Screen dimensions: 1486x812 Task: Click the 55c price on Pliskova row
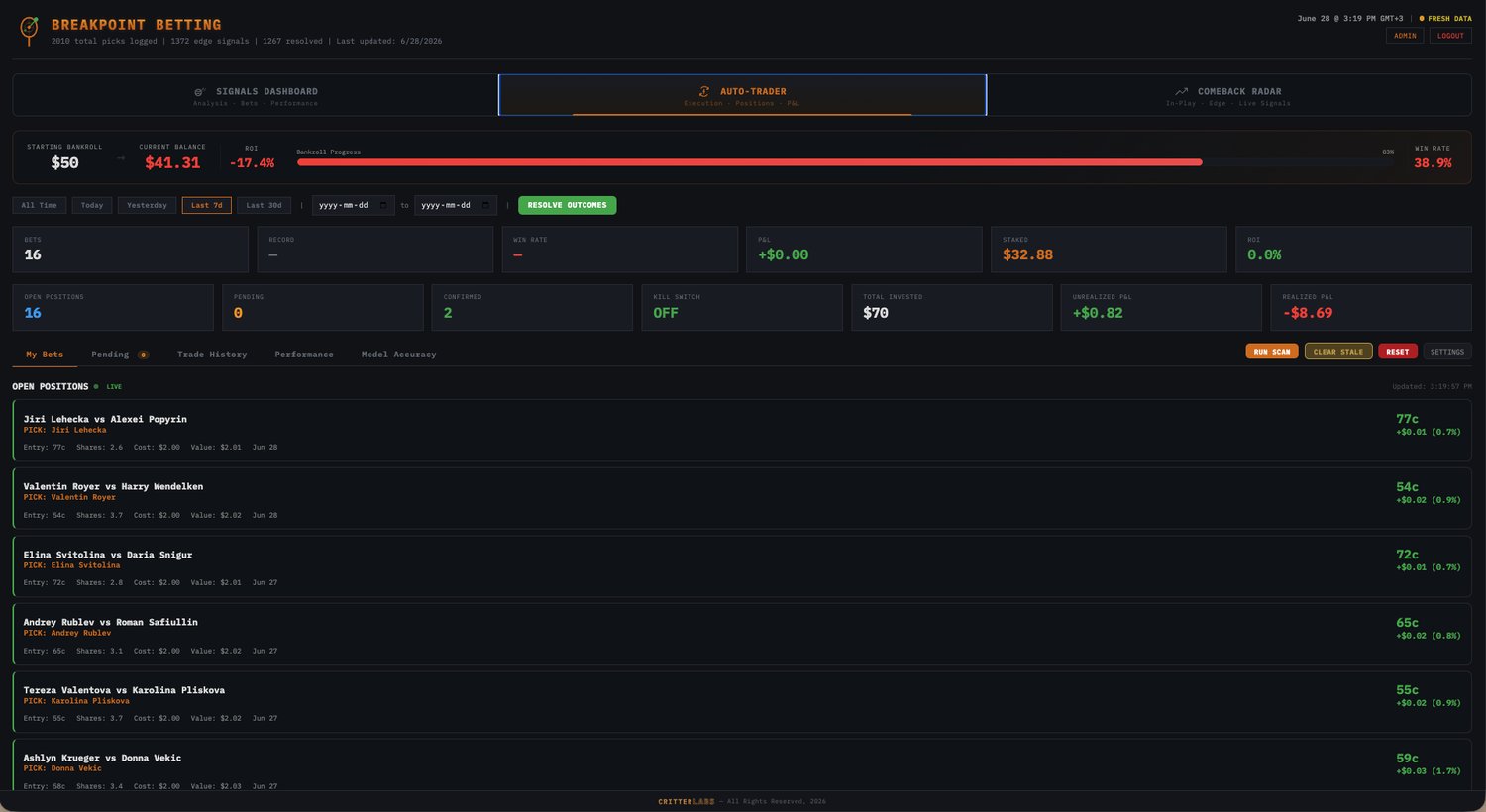pos(1407,690)
